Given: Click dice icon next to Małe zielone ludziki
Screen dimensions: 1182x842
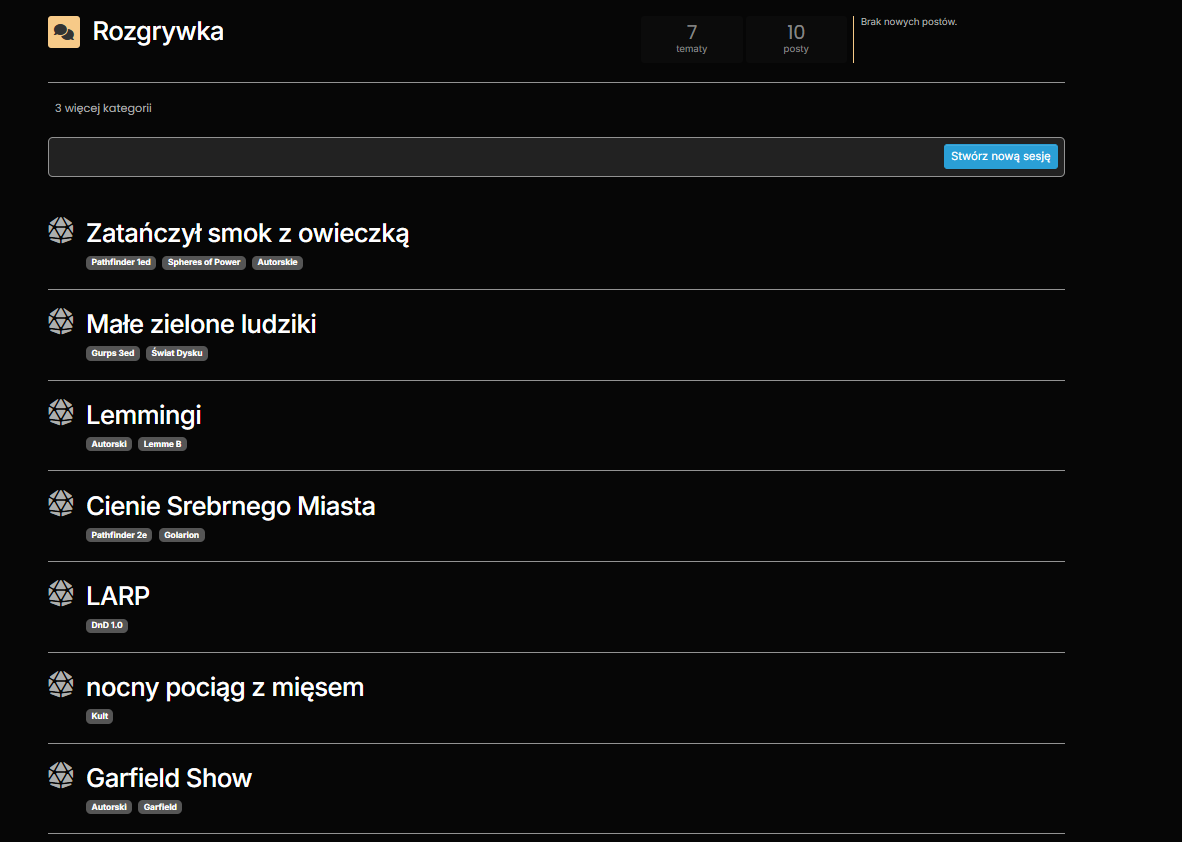Looking at the screenshot, I should click(61, 322).
